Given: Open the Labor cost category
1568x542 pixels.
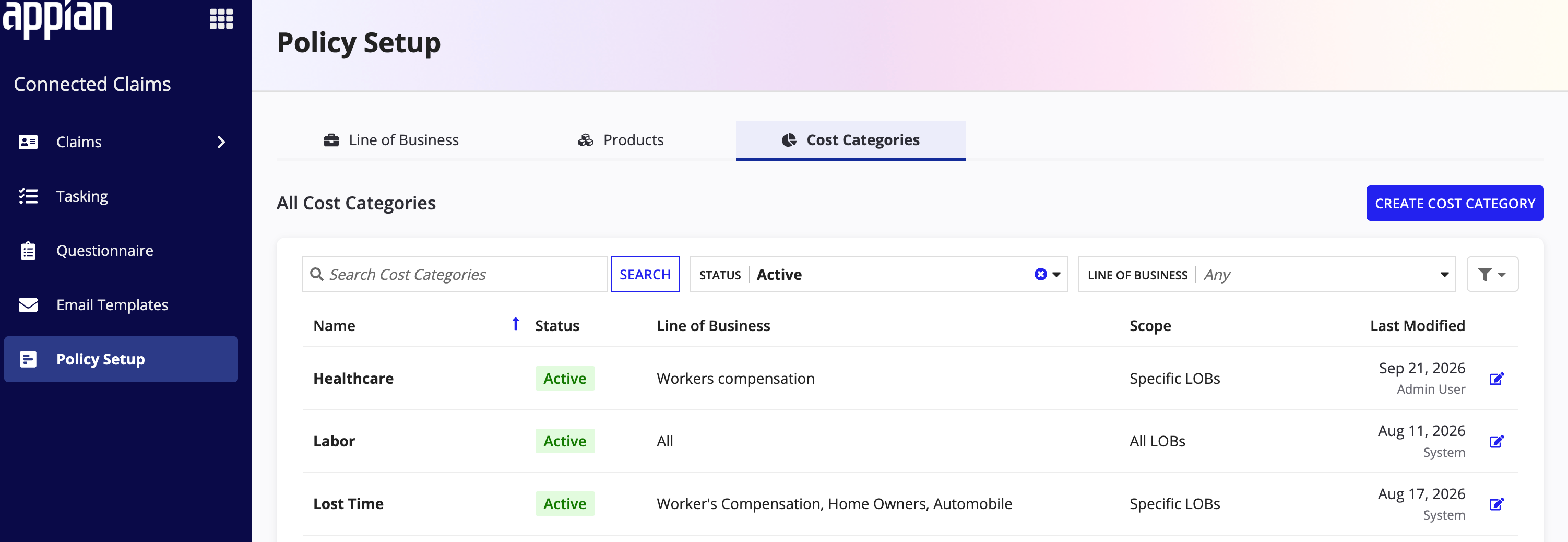Looking at the screenshot, I should 334,441.
